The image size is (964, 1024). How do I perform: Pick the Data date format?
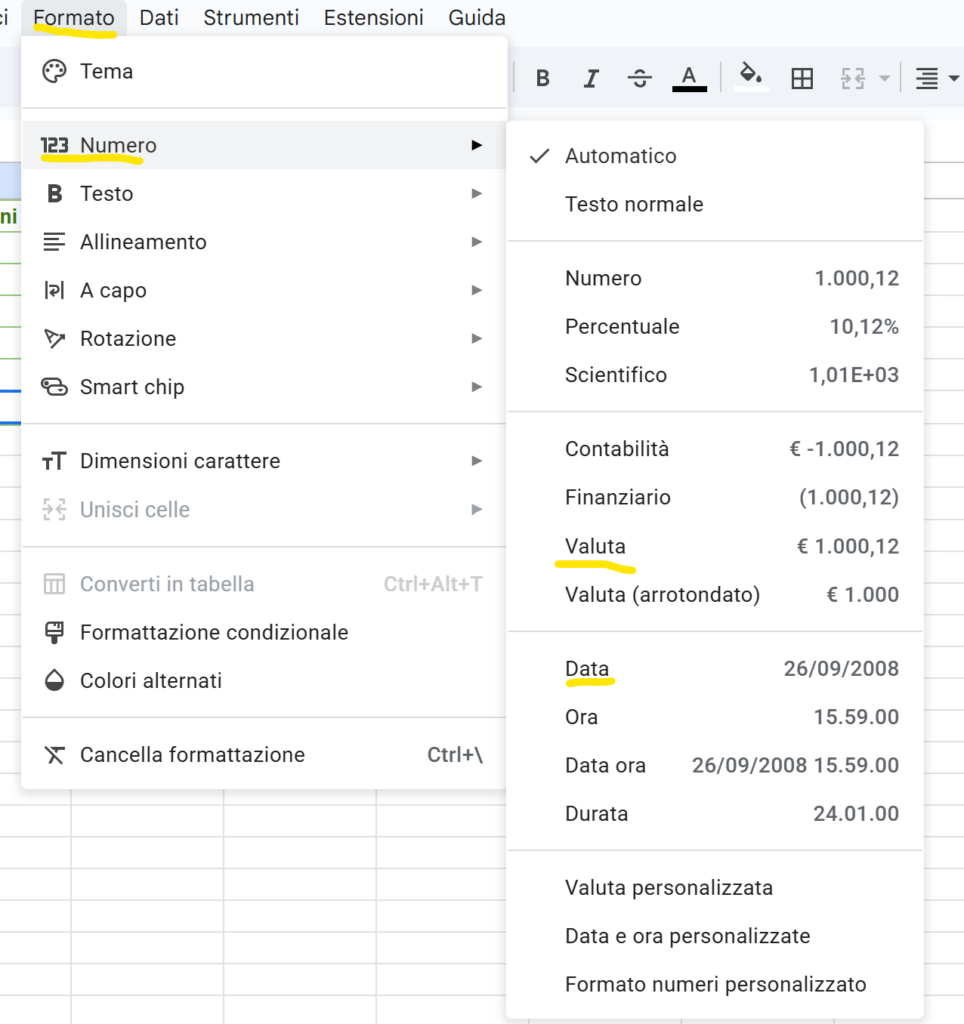(x=587, y=669)
